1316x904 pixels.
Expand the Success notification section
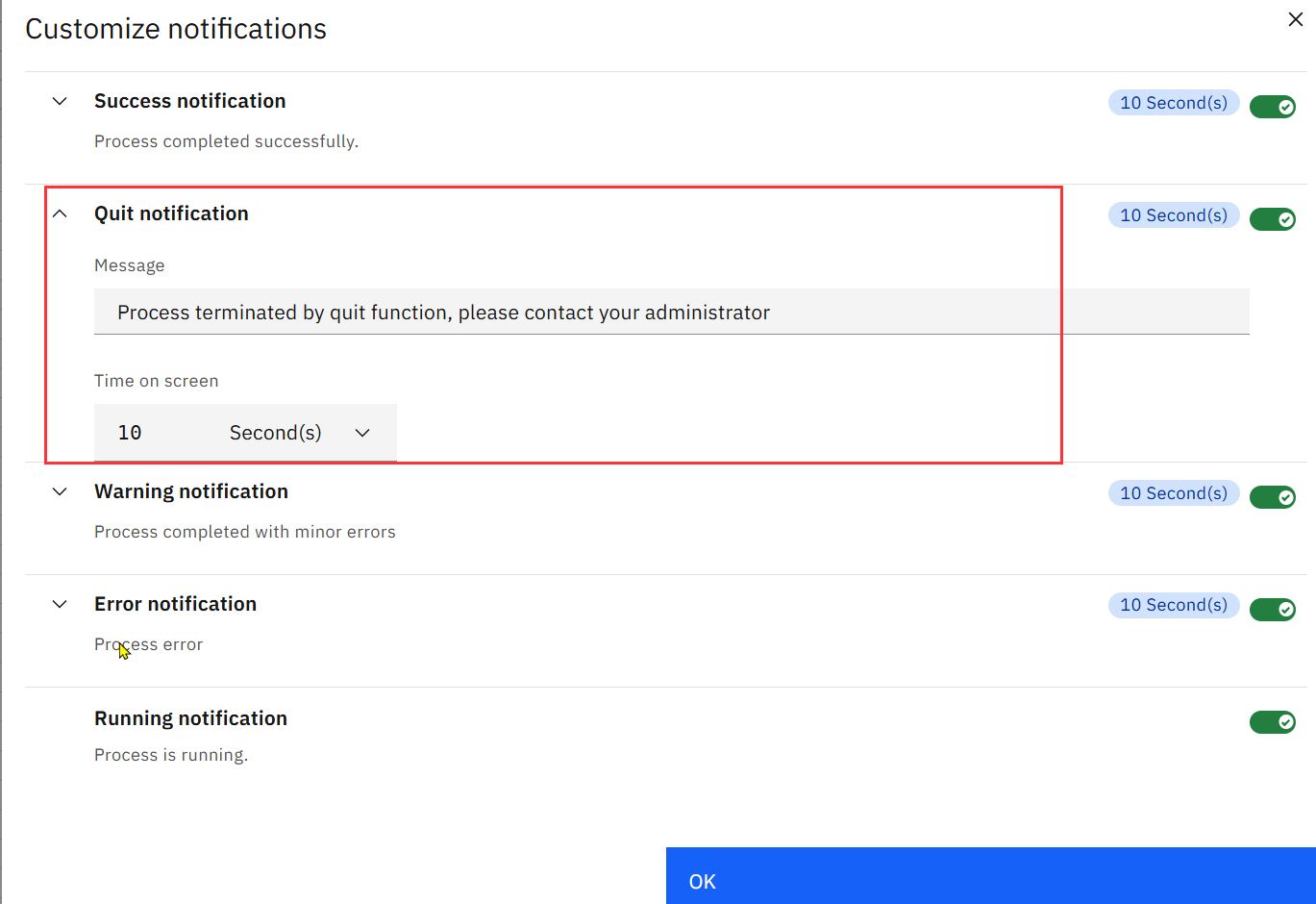[x=60, y=101]
